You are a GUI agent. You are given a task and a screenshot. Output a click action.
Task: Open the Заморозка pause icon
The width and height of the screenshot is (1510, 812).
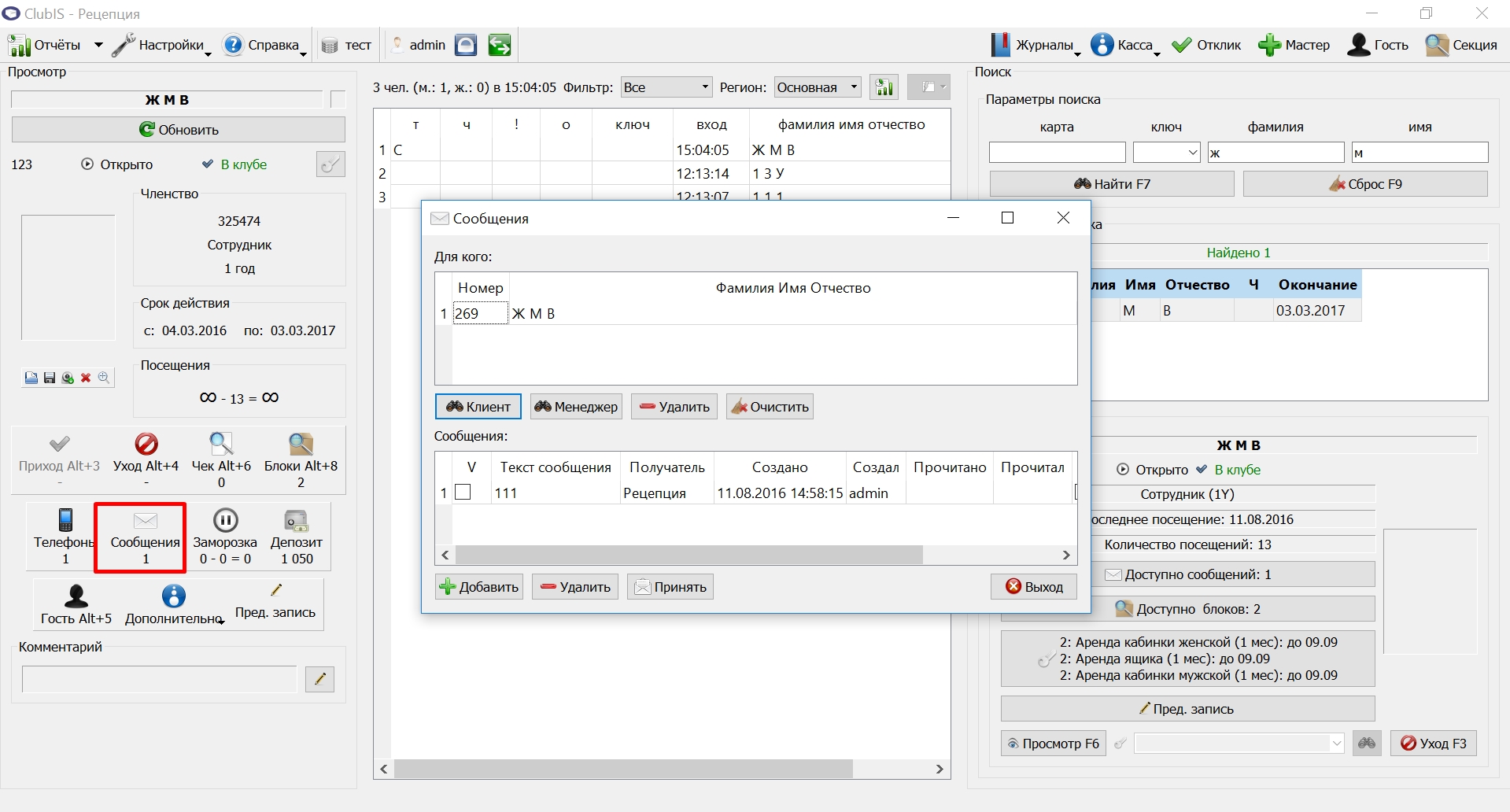225,520
